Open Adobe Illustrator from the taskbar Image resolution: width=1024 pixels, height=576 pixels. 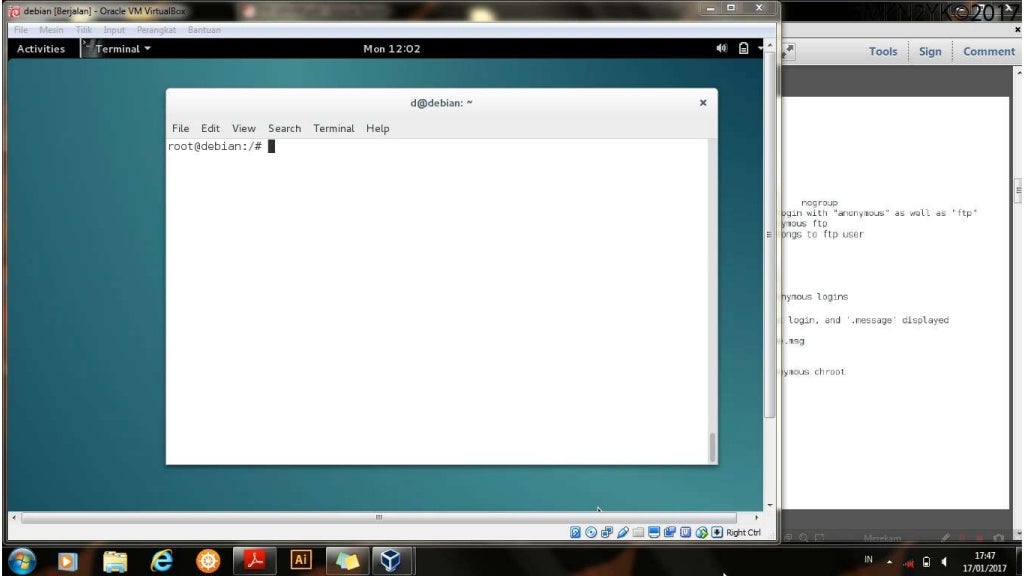(301, 561)
